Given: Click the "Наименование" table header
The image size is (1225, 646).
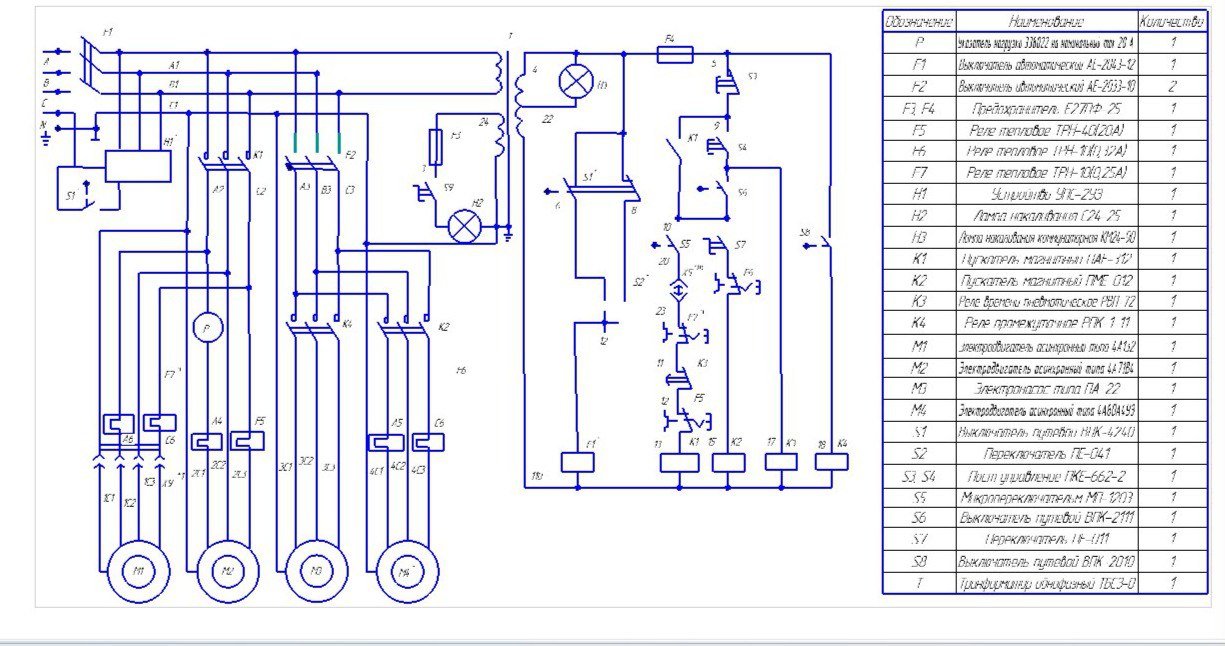Looking at the screenshot, I should pyautogui.click(x=1047, y=22).
